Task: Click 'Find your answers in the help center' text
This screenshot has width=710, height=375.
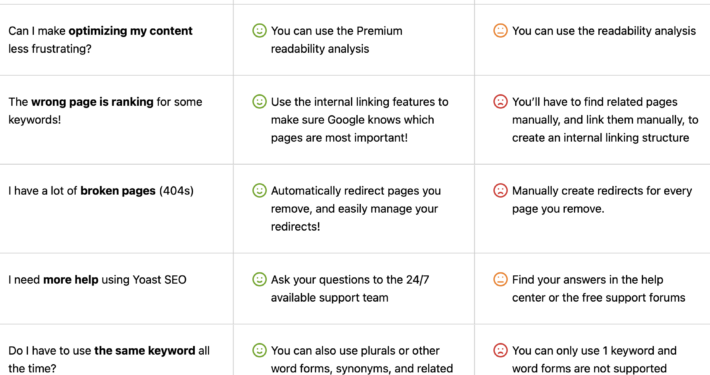Action: [599, 288]
